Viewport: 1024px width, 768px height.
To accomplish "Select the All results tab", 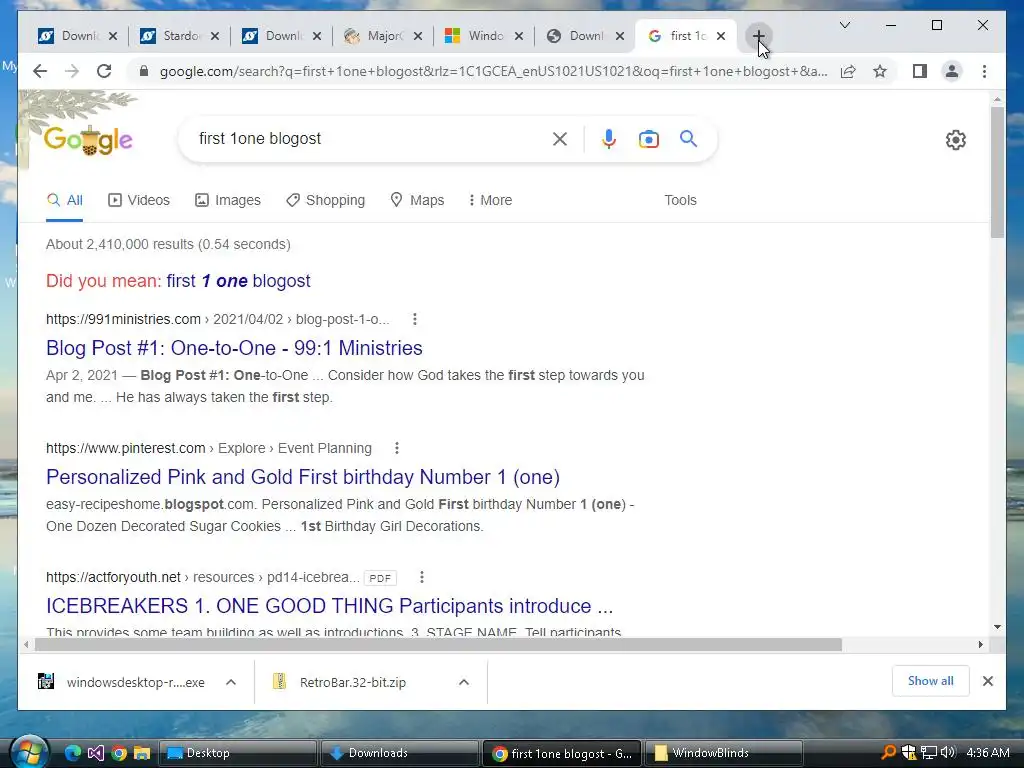I will 65,200.
